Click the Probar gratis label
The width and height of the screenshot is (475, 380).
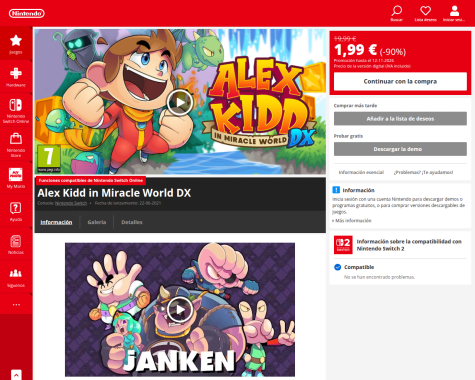click(x=348, y=136)
